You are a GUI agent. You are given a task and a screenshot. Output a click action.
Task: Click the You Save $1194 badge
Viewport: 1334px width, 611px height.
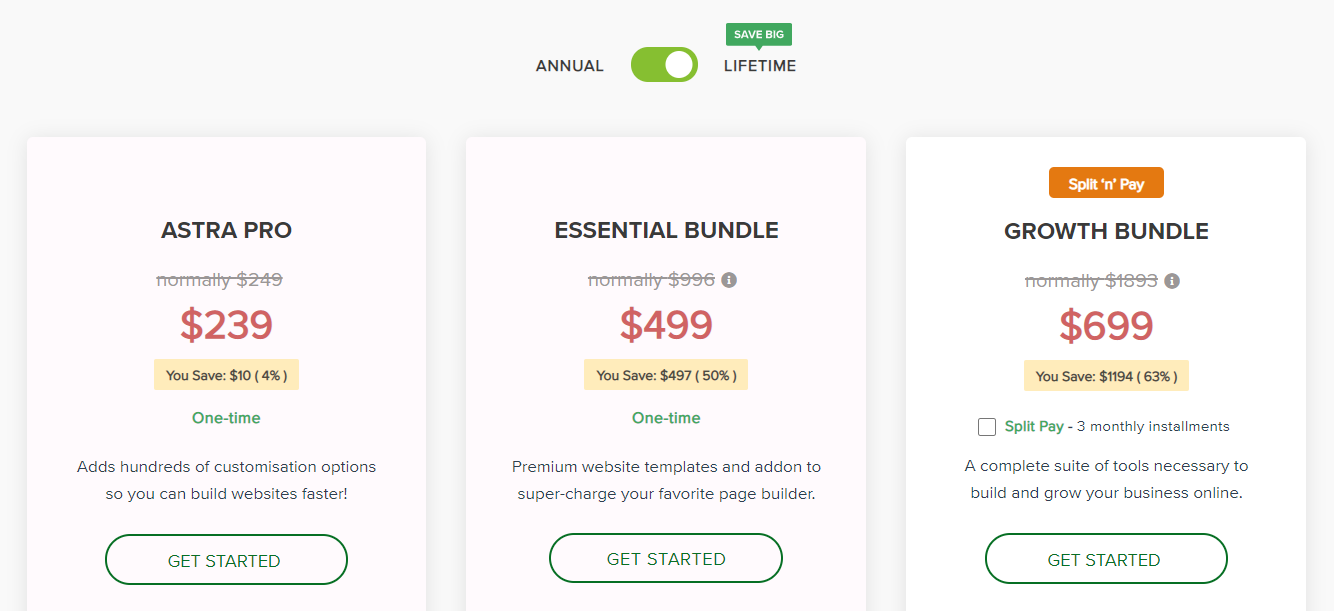click(1106, 376)
